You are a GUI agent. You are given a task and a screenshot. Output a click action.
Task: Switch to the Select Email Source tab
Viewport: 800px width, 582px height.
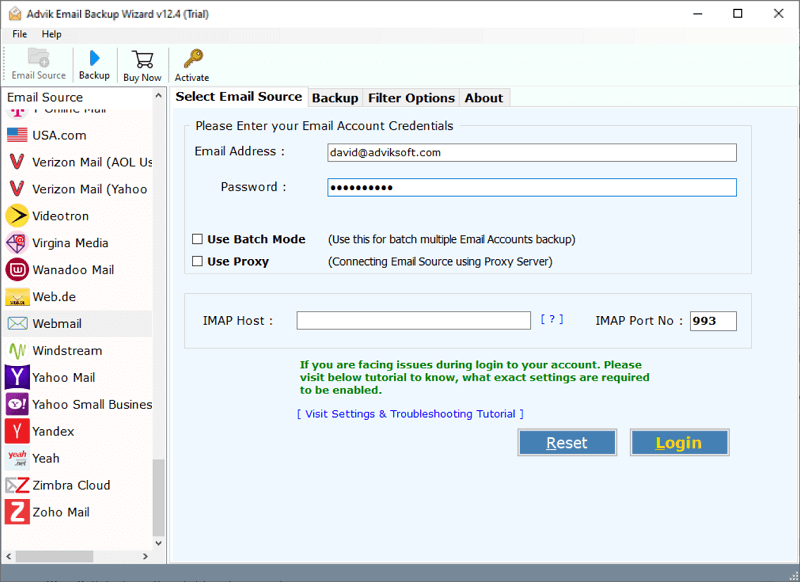239,97
